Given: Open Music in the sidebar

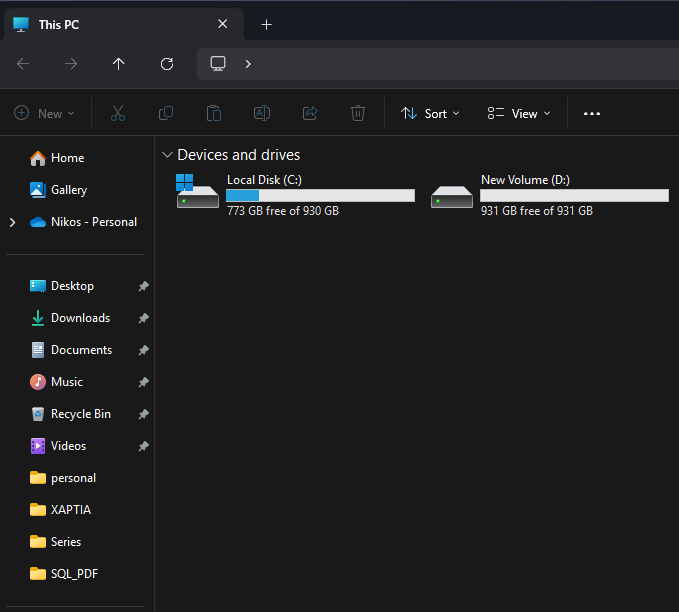Looking at the screenshot, I should (x=56, y=382).
